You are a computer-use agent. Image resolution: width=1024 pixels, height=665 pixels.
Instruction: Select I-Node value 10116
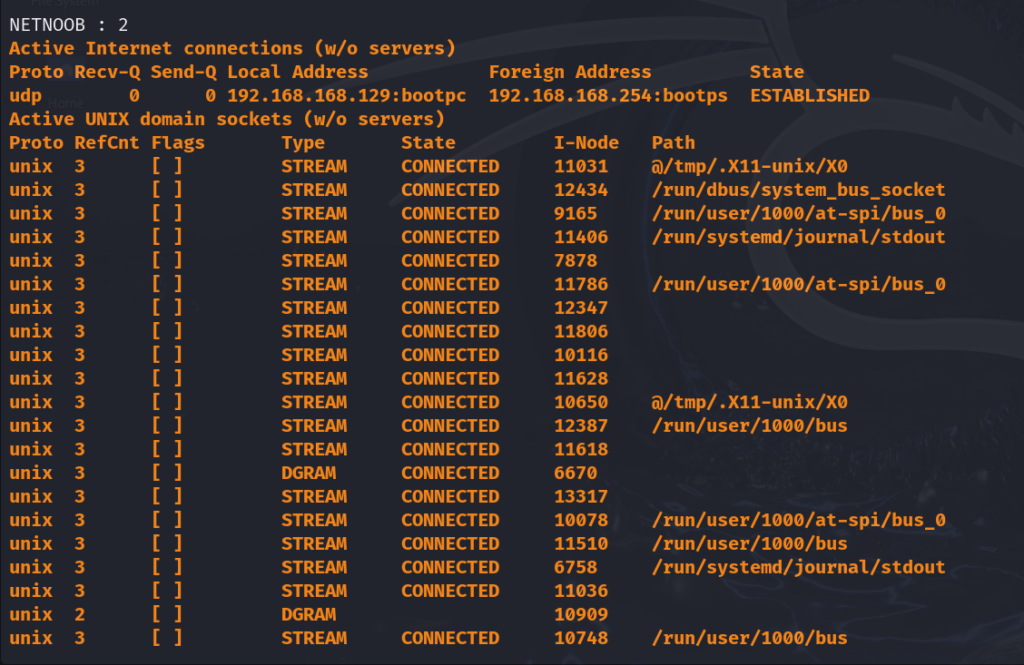pos(581,355)
